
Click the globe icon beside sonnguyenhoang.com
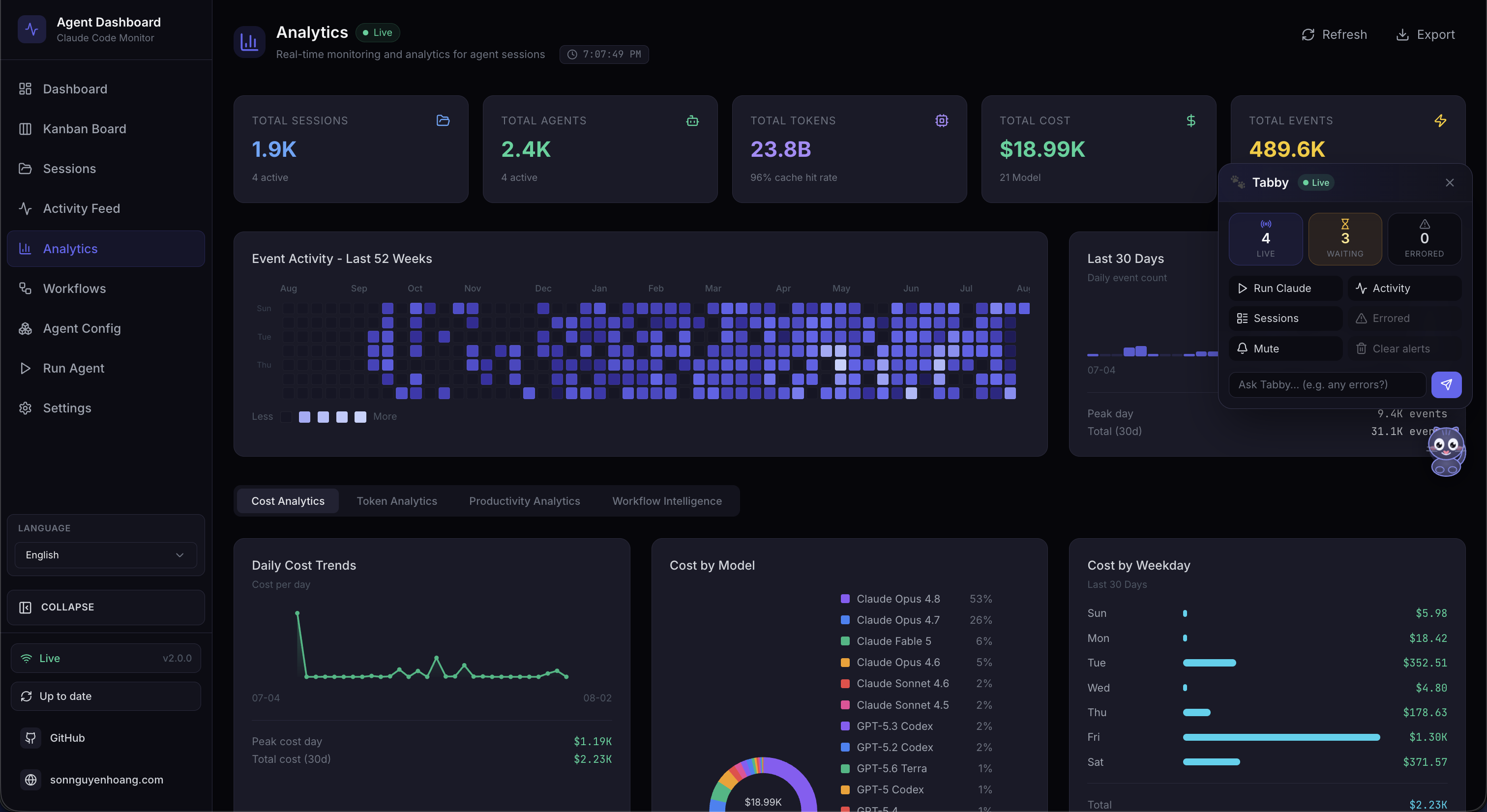(x=30, y=780)
